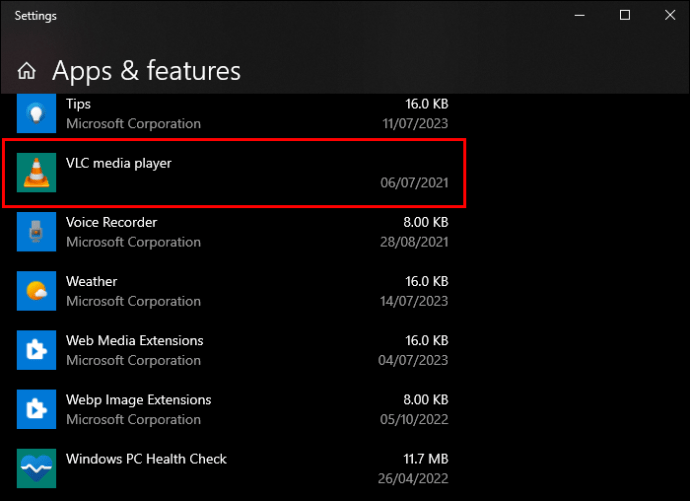Minimize the Settings window

point(580,15)
